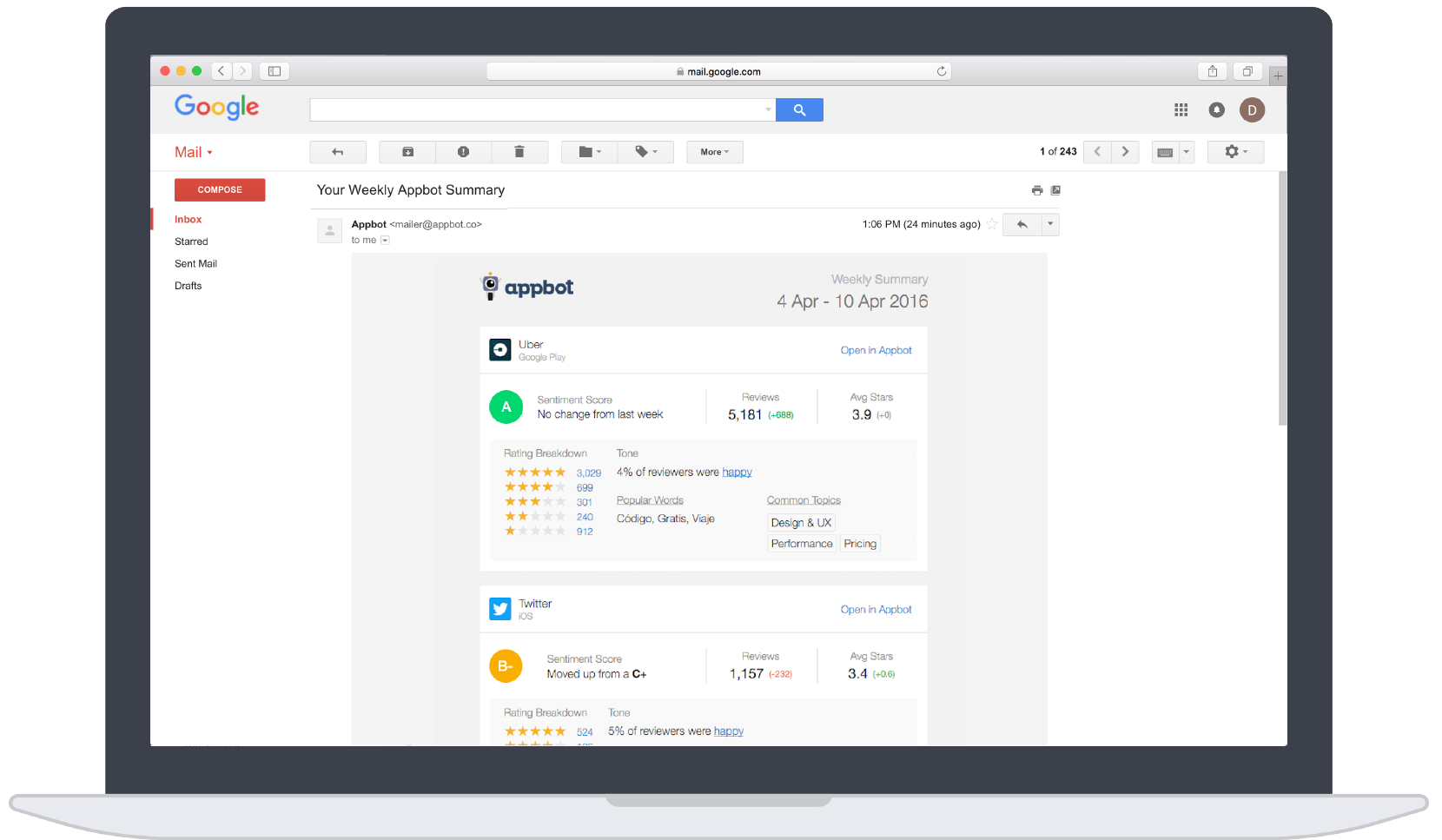The image size is (1442, 840).
Task: Open email in new window
Action: click(1055, 190)
